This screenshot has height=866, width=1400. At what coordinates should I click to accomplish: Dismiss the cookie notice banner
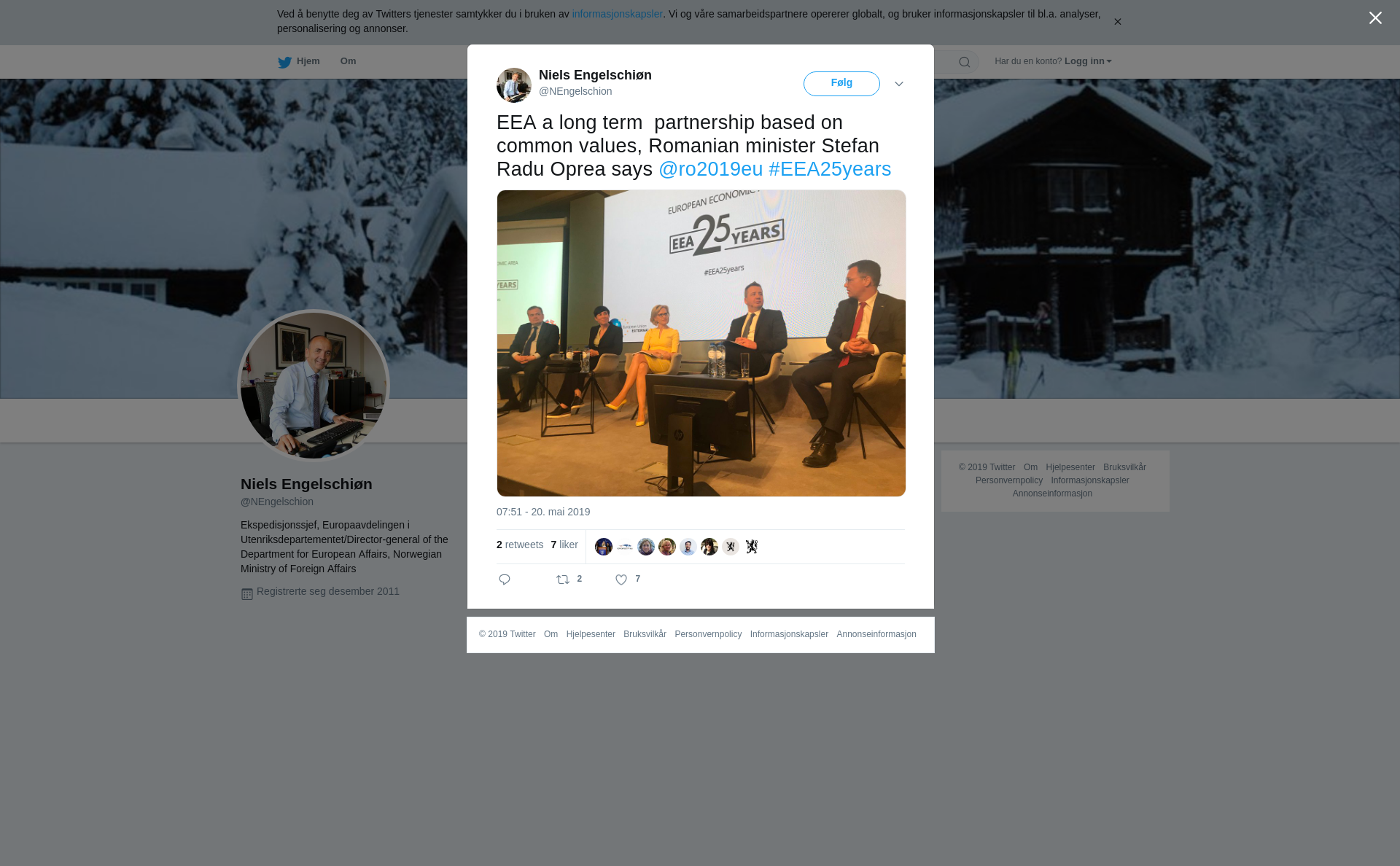coord(1117,22)
